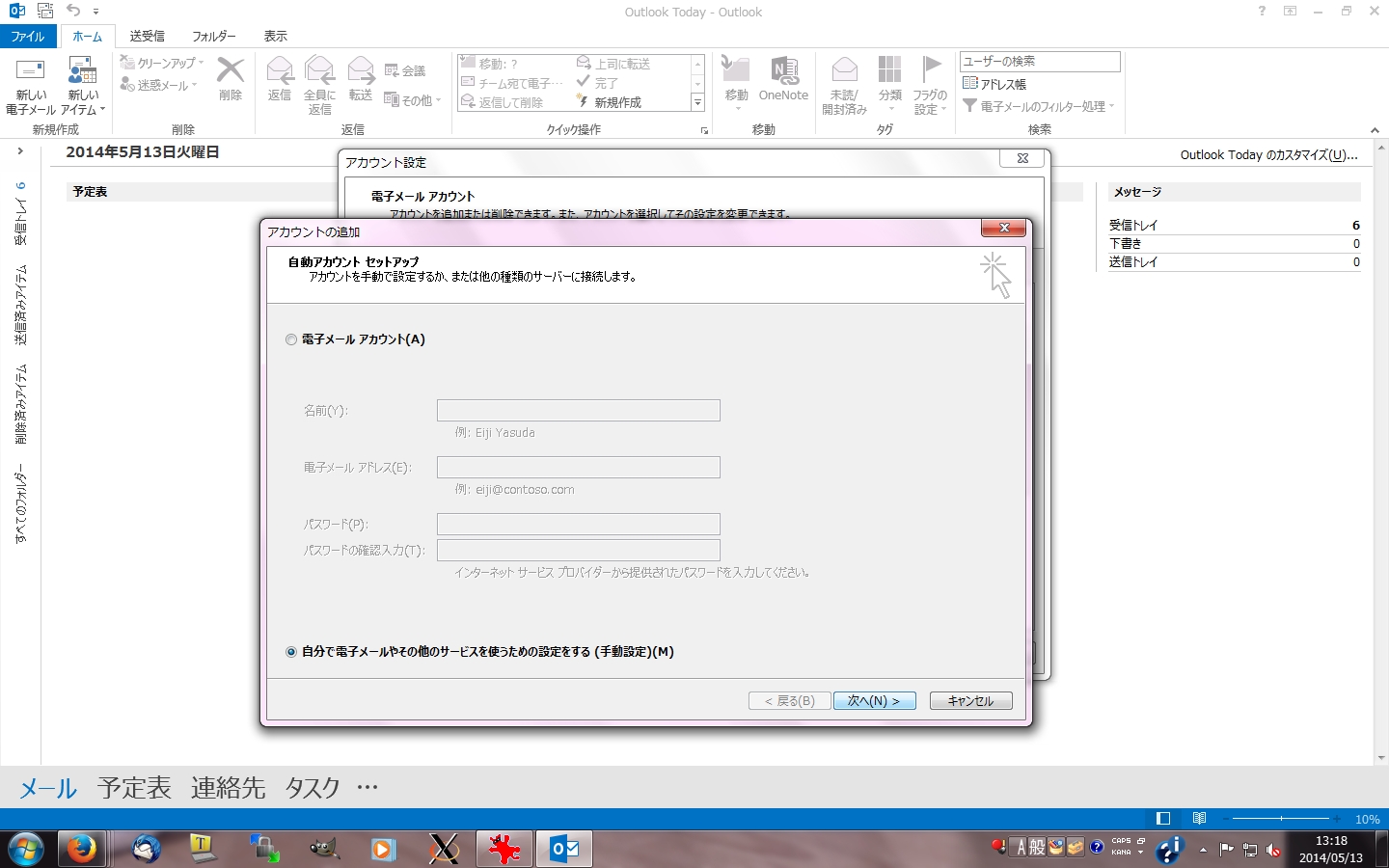Open 送信済みアイテム in the collapsed folder pane

[20, 305]
